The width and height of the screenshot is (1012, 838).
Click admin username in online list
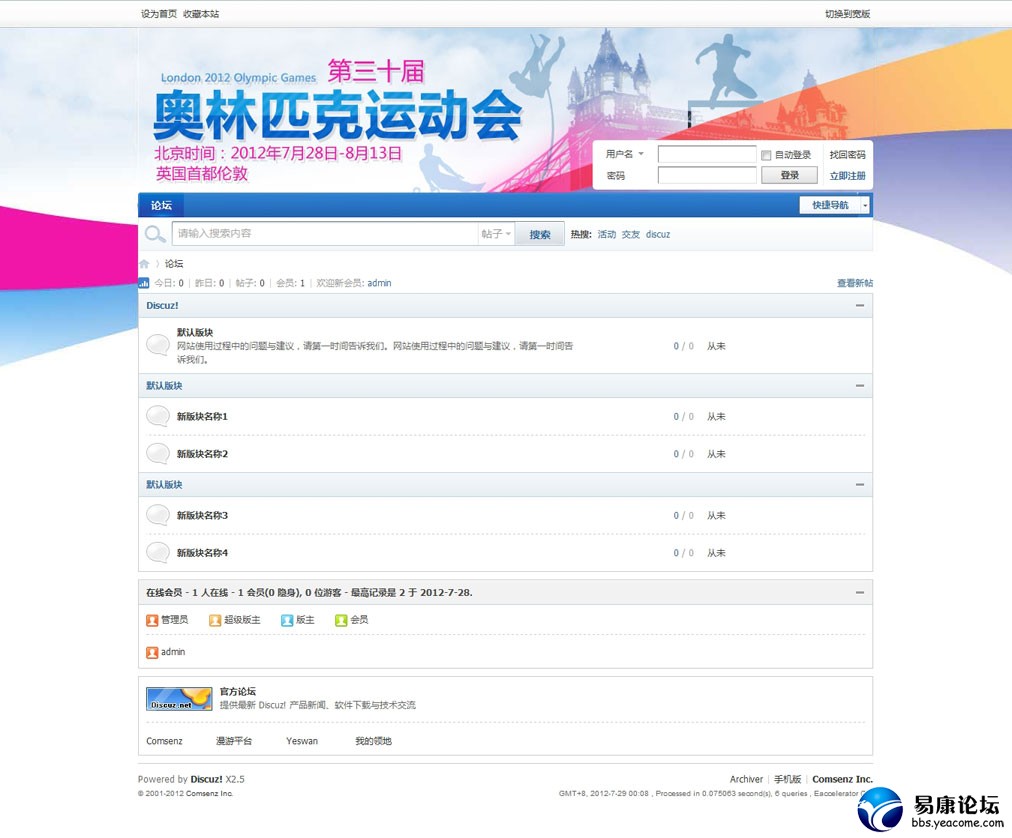click(173, 652)
